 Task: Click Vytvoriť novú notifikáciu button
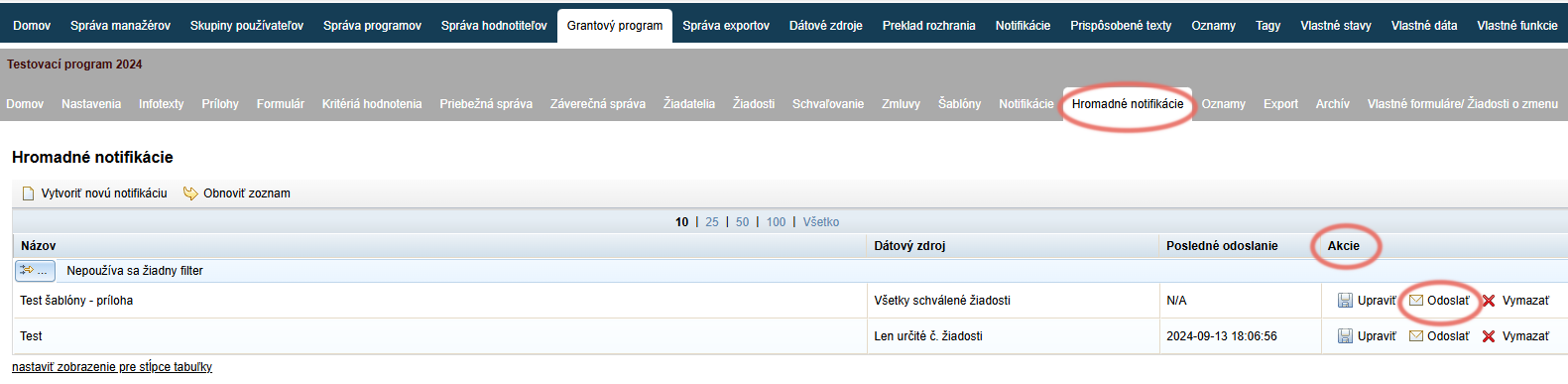104,193
